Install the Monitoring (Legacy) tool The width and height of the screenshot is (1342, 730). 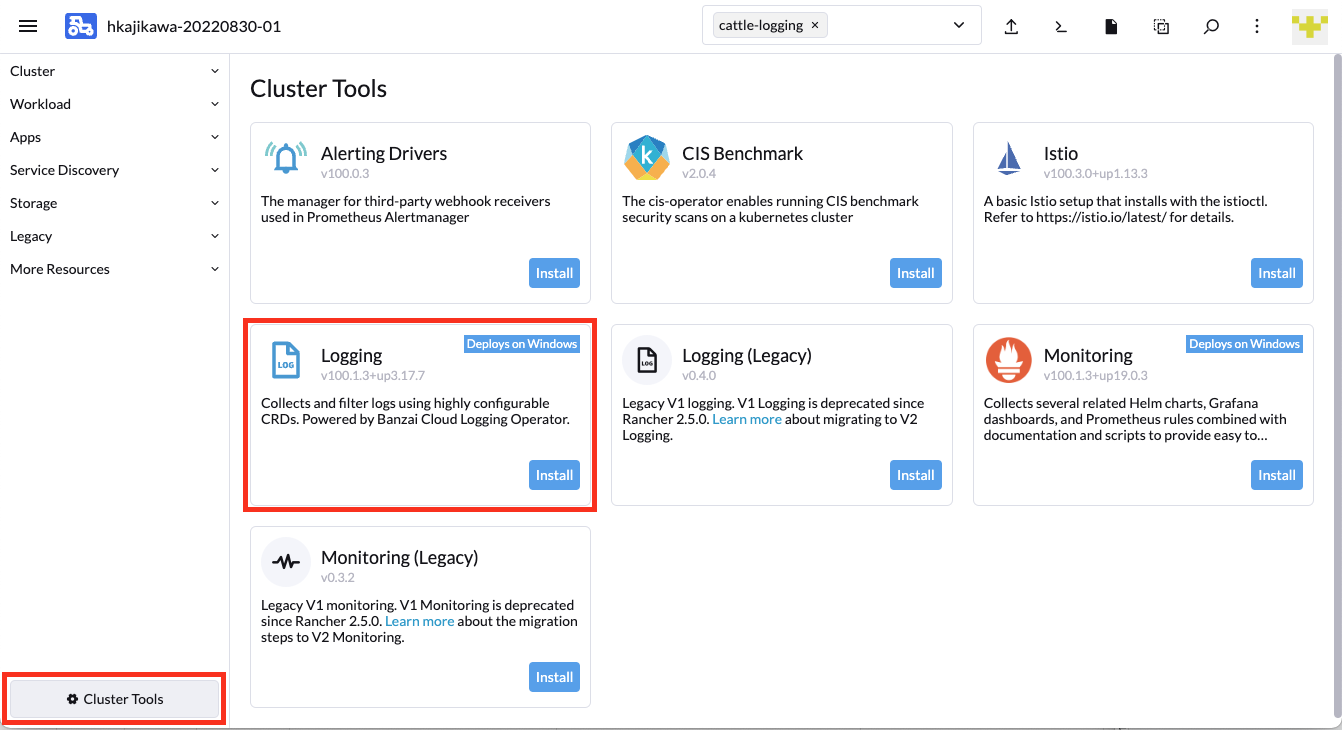coord(554,677)
